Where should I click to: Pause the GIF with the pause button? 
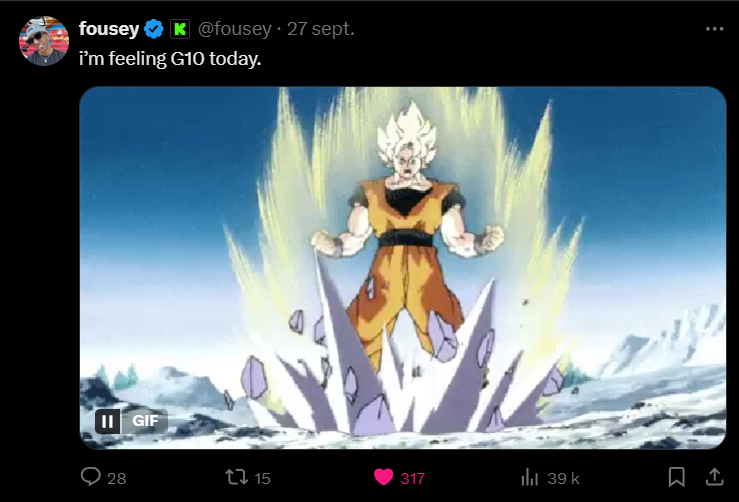(x=107, y=421)
